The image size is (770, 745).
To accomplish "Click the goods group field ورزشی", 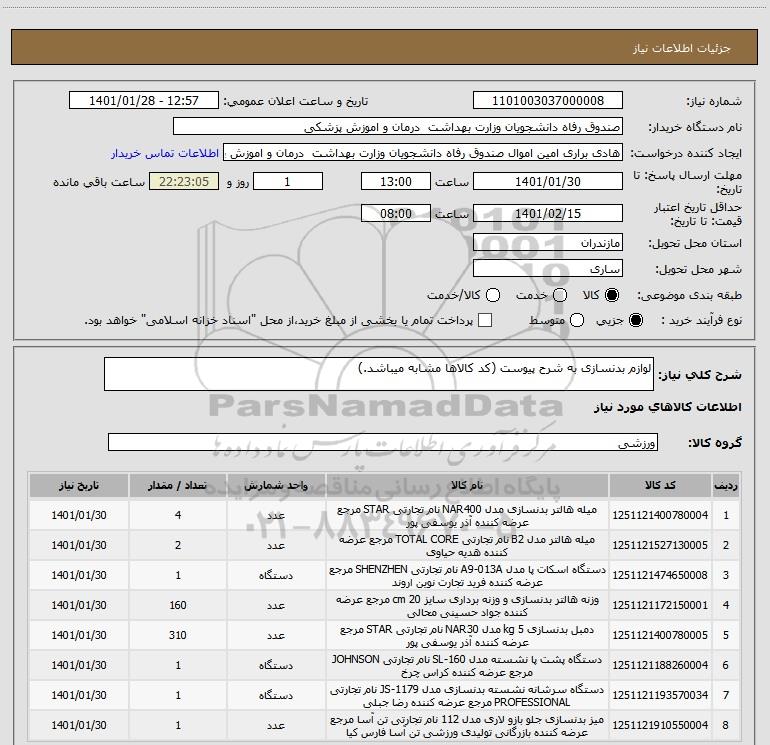I will 383,442.
